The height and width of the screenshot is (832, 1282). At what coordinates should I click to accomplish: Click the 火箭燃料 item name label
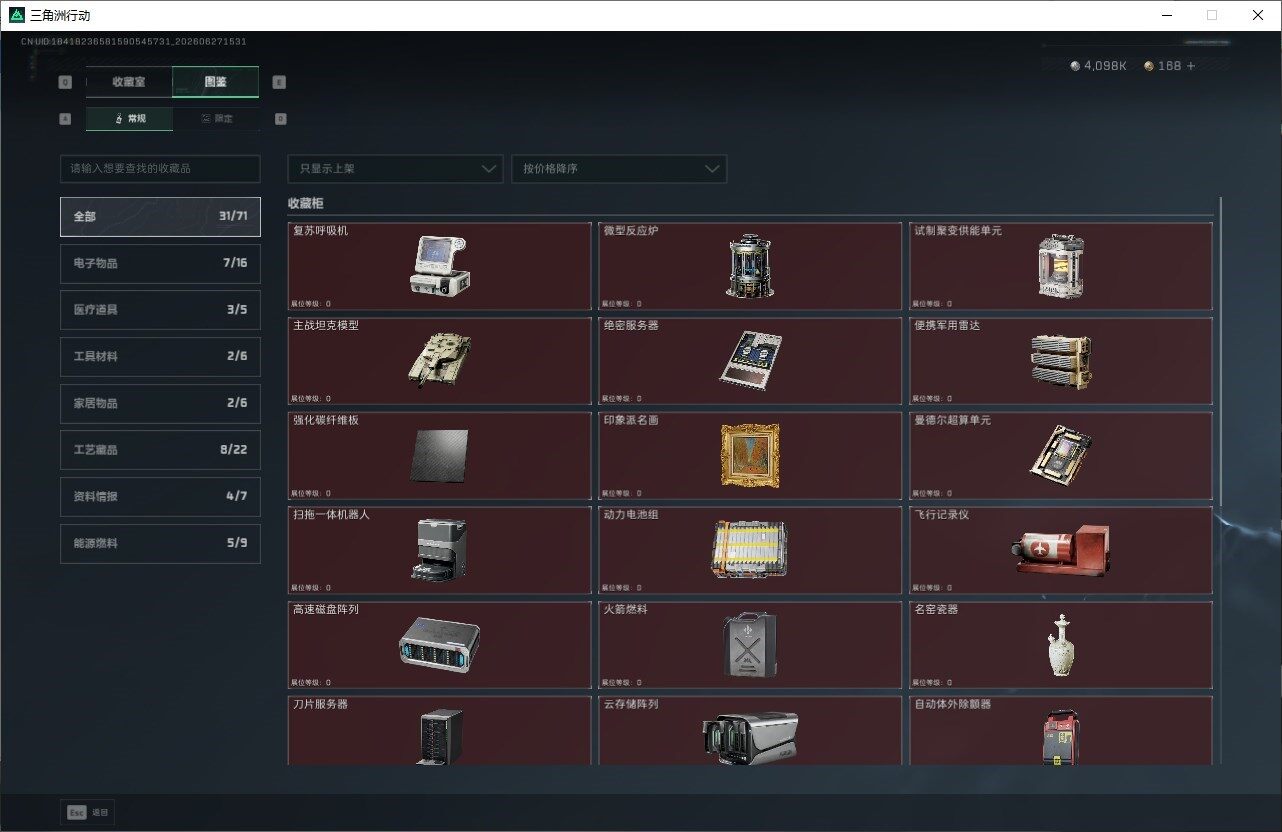point(625,609)
